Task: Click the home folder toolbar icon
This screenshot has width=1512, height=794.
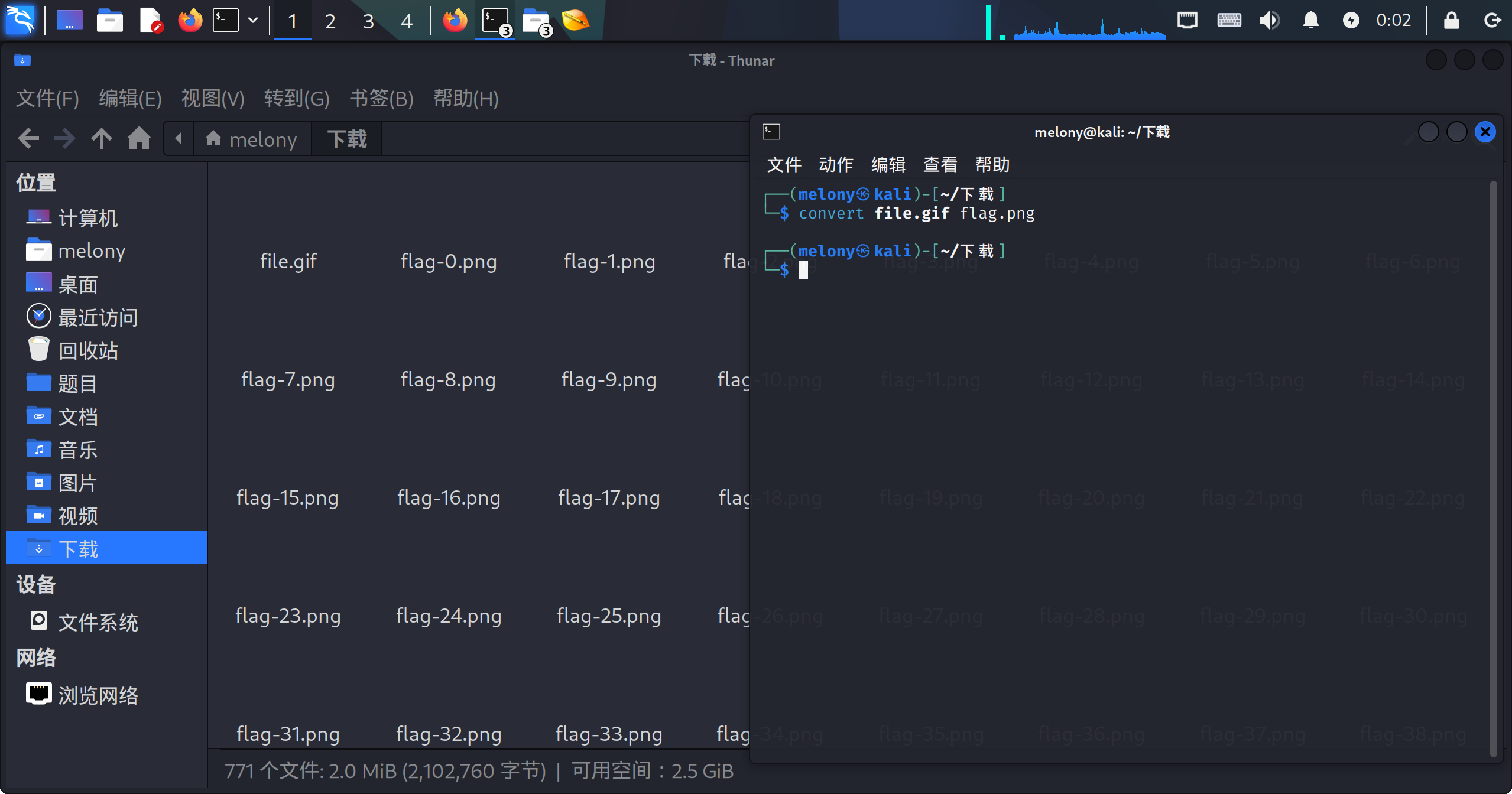Action: pos(139,139)
